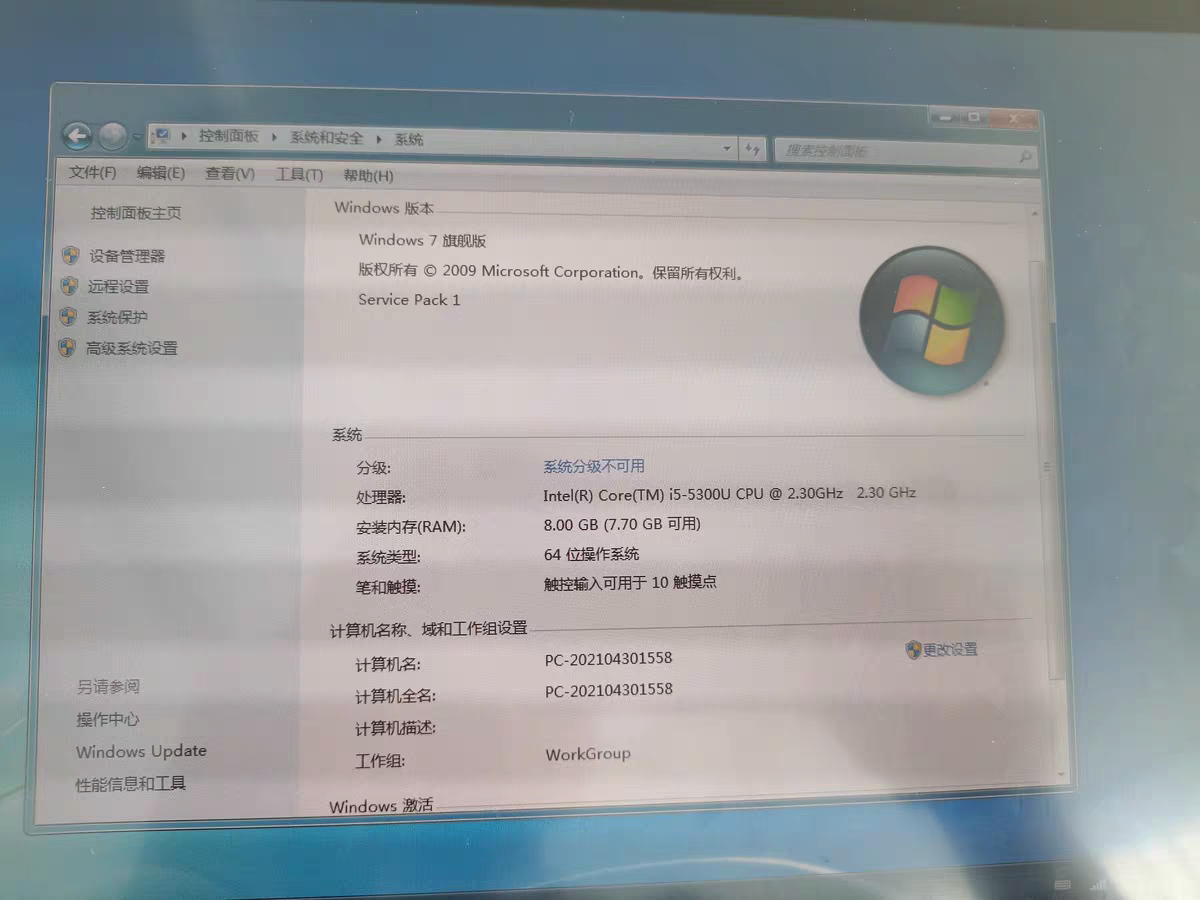Open 操作中心 under 另请参阅

108,720
